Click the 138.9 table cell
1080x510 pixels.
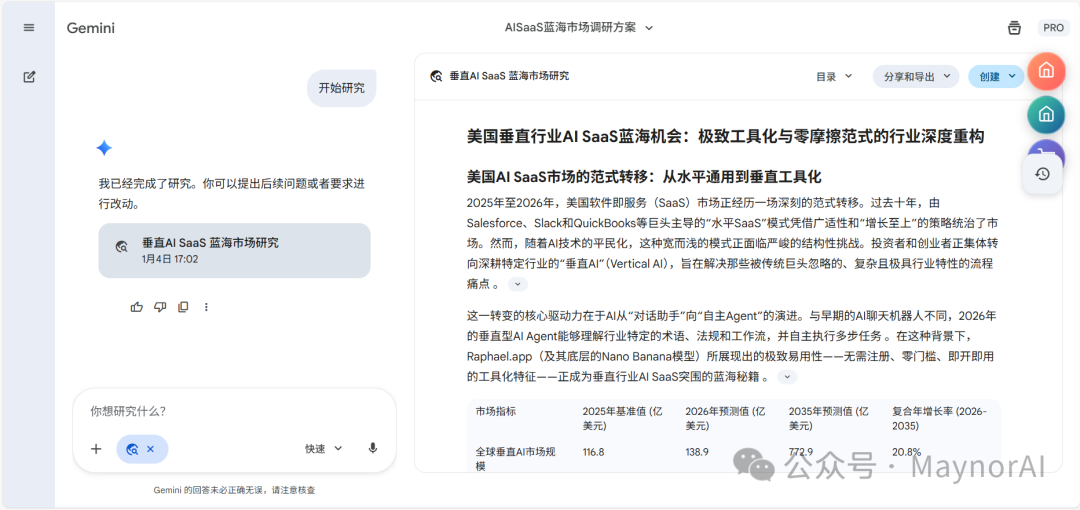click(696, 452)
